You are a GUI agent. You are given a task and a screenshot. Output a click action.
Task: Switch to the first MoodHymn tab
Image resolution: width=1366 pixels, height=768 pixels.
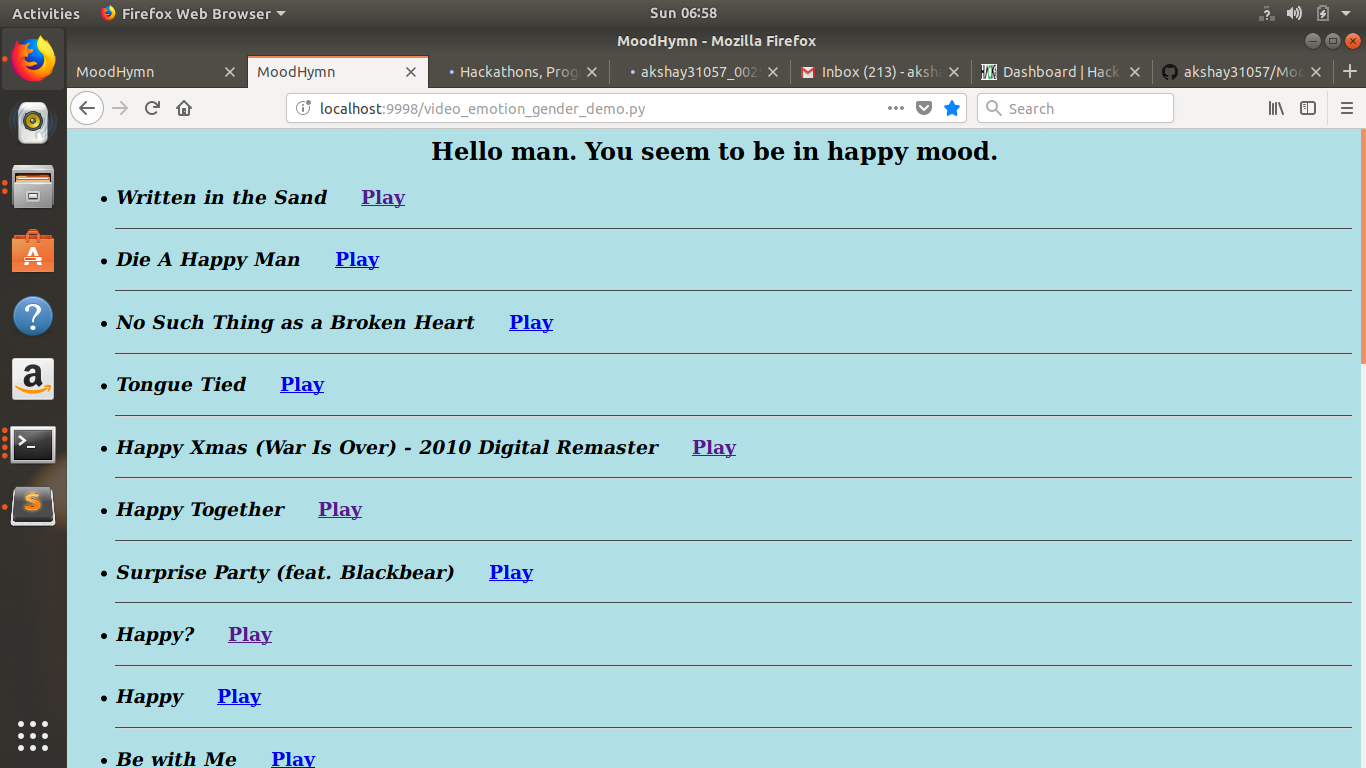(x=156, y=72)
